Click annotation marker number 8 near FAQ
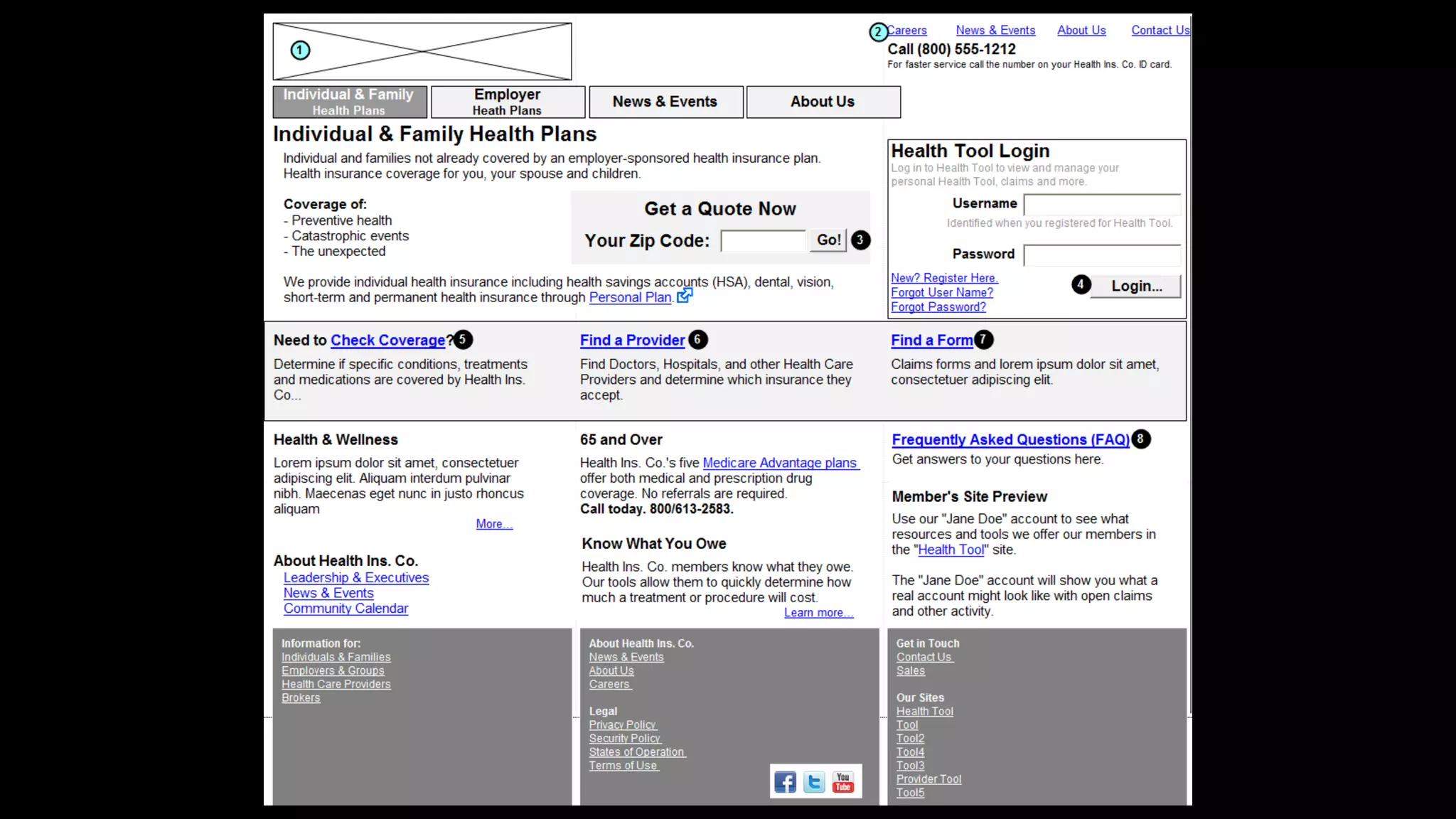This screenshot has width=1456, height=819. 1140,439
